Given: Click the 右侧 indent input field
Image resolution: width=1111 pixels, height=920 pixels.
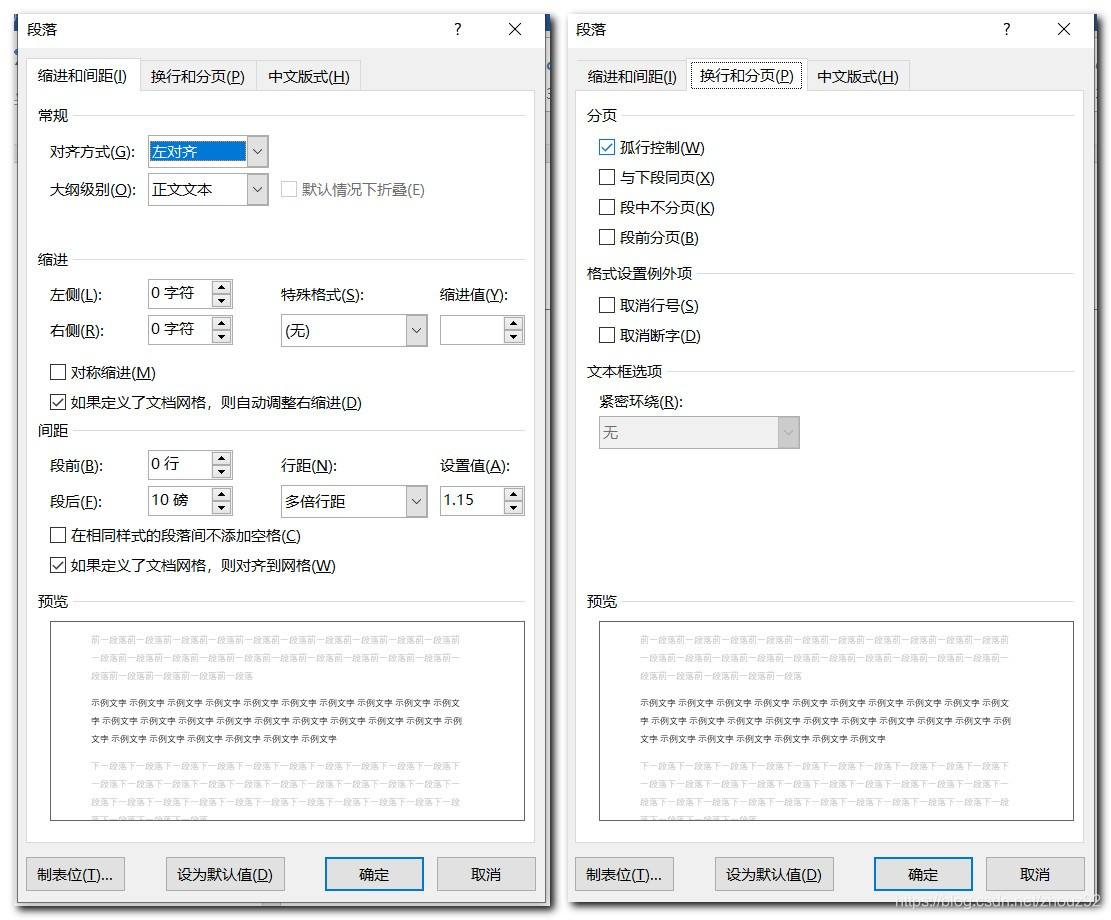Looking at the screenshot, I should (x=180, y=330).
